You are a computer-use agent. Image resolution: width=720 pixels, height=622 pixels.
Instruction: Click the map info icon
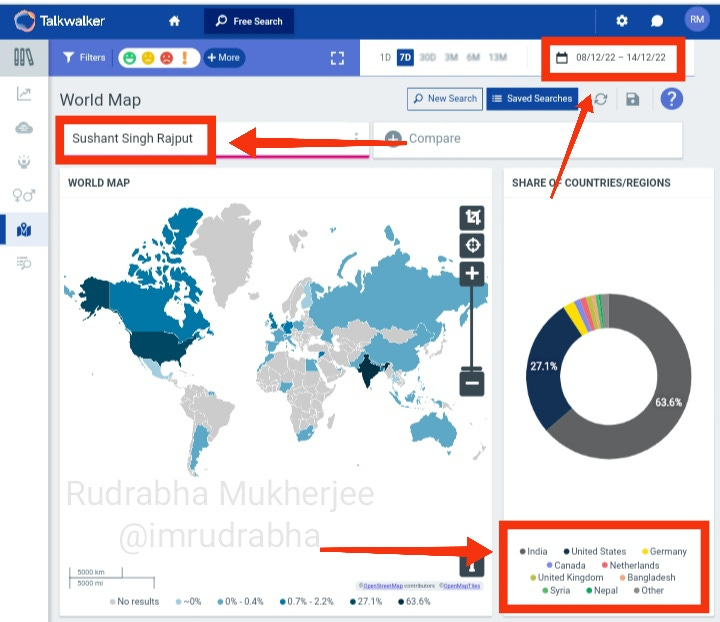(472, 566)
